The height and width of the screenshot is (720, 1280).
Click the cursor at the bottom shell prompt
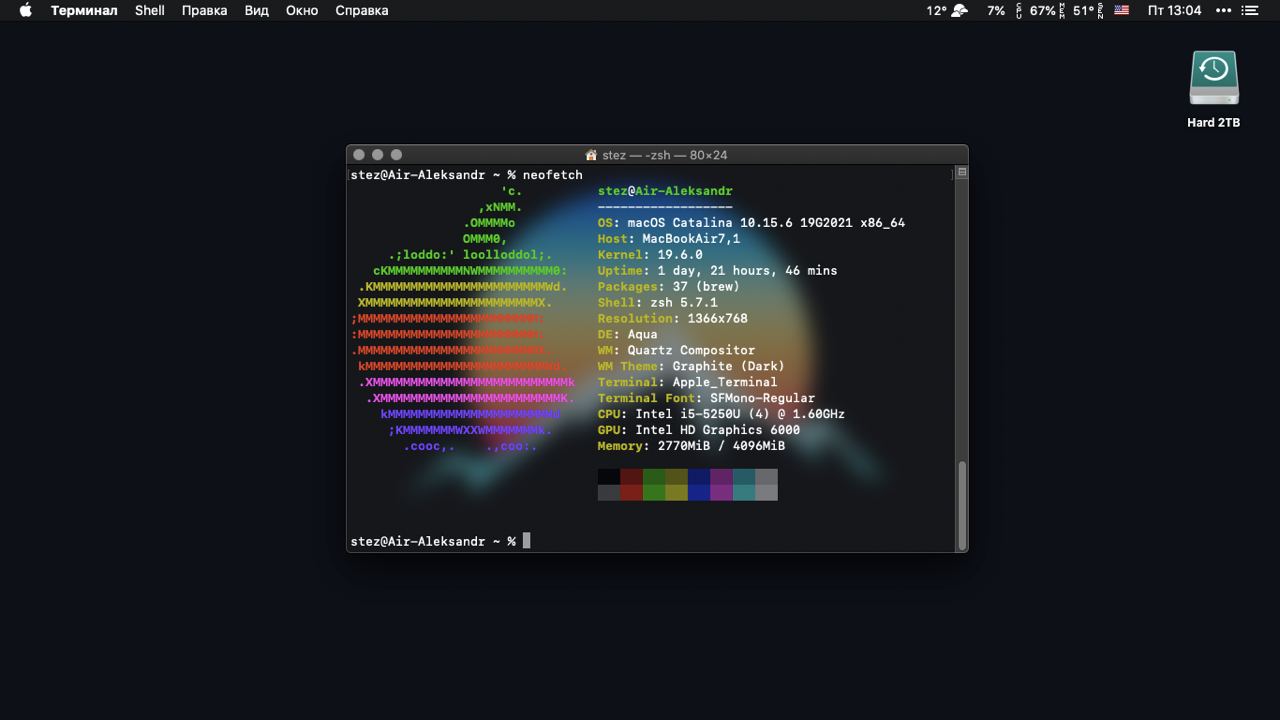click(527, 541)
